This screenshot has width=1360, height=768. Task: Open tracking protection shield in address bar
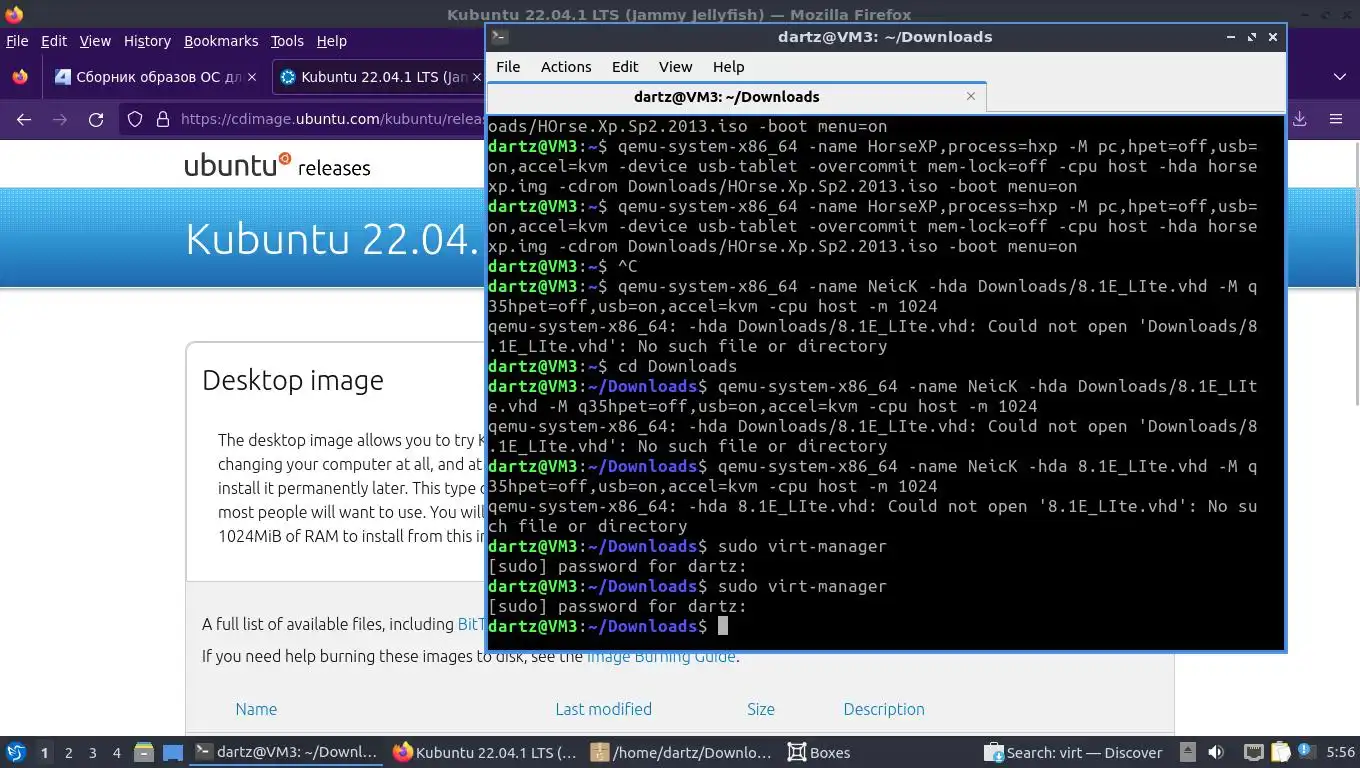135,119
